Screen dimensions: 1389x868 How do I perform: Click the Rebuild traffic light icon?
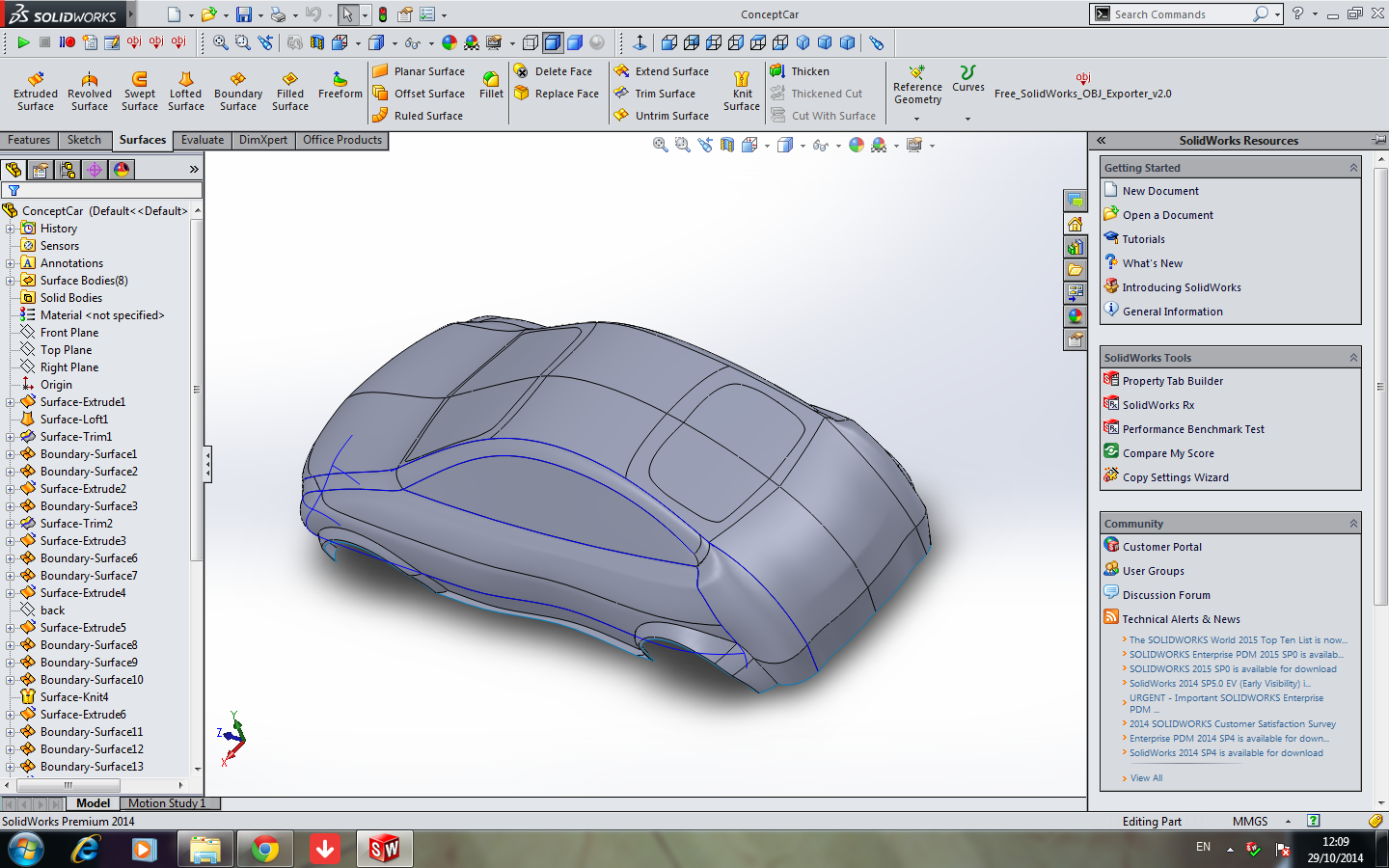[383, 14]
